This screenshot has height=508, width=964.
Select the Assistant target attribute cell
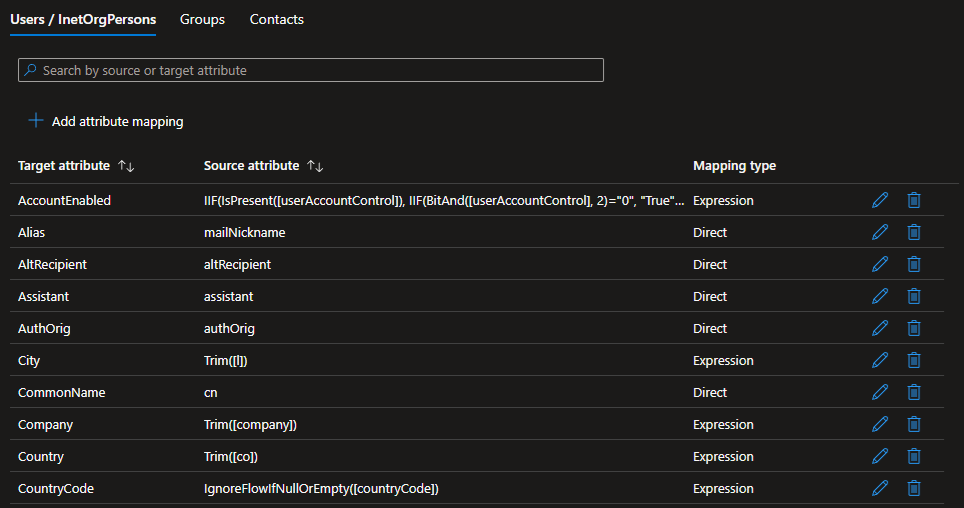(44, 296)
